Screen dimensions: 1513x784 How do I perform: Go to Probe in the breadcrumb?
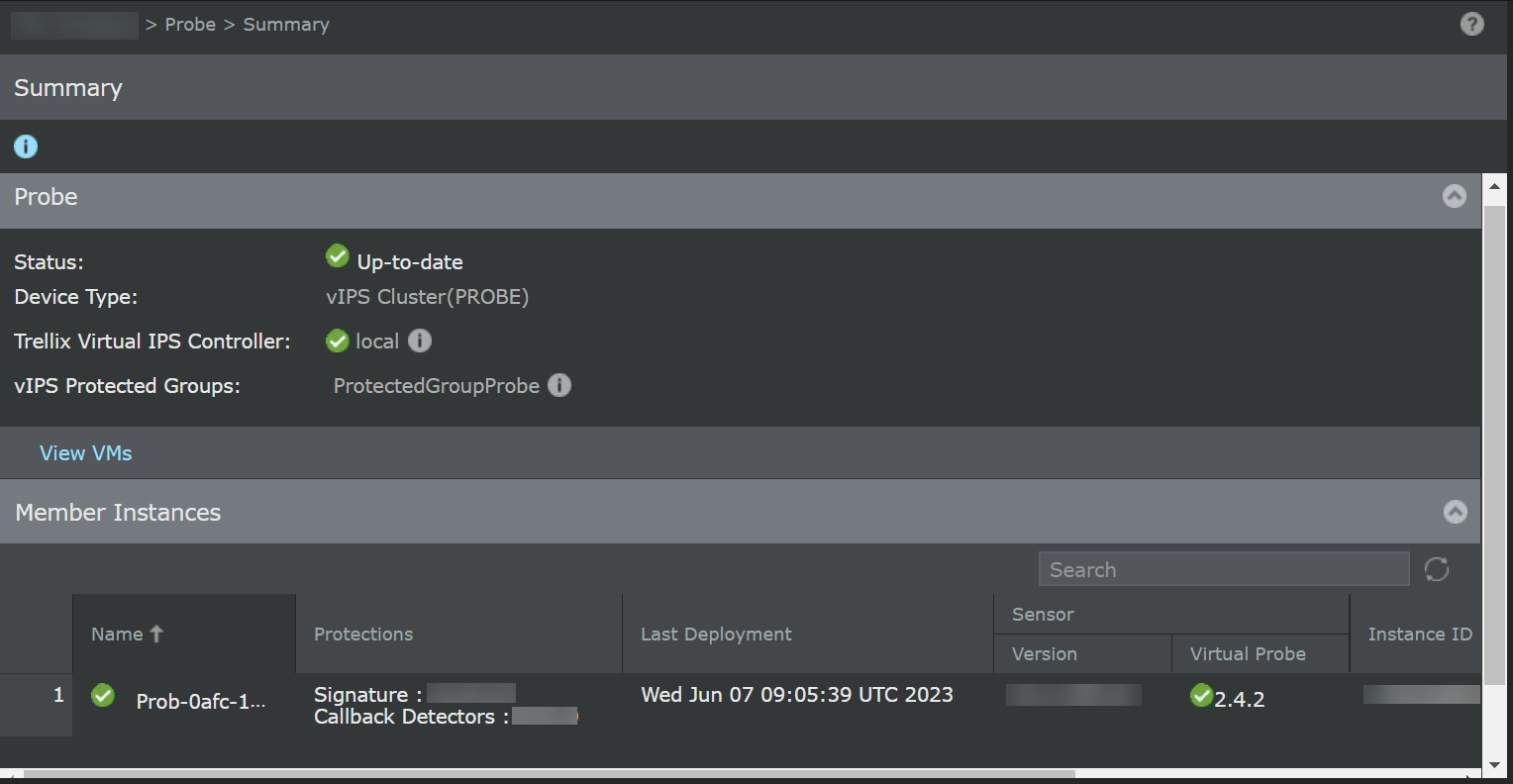pos(190,25)
